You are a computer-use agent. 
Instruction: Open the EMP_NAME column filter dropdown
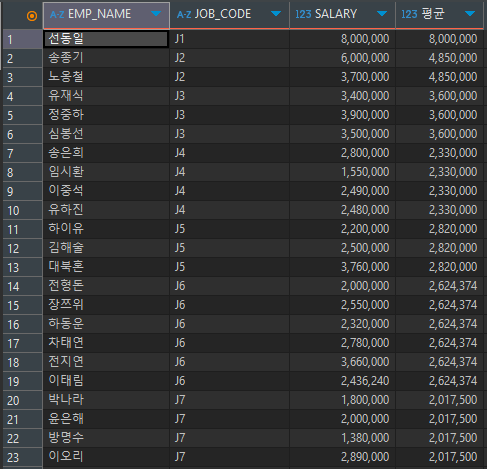pos(156,14)
